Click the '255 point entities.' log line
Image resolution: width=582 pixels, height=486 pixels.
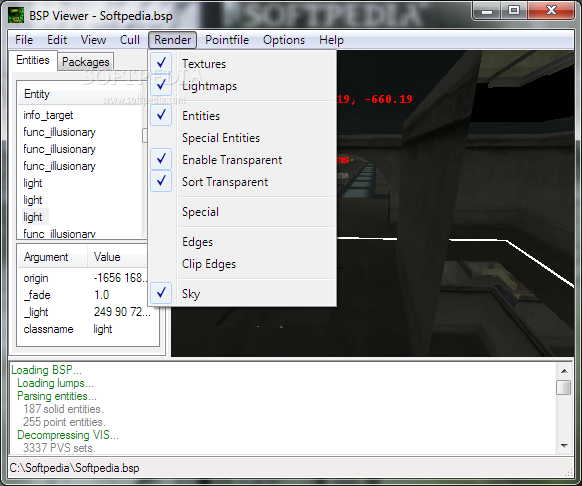64,422
